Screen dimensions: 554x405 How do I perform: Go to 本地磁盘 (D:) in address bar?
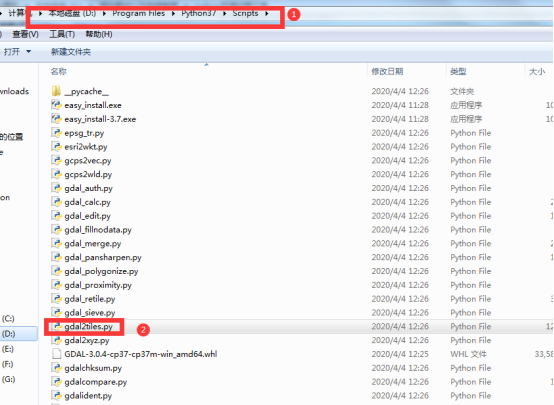pyautogui.click(x=72, y=13)
